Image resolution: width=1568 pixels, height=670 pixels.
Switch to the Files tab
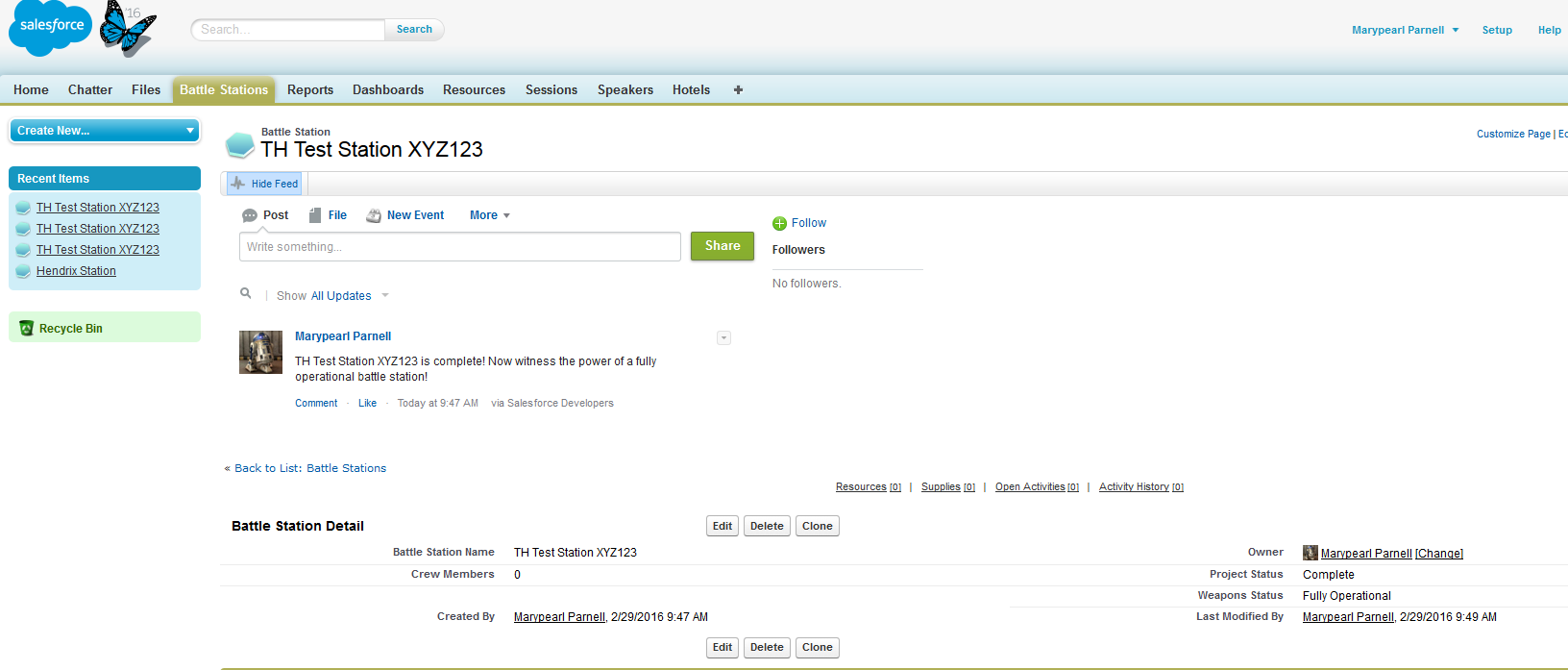point(146,89)
